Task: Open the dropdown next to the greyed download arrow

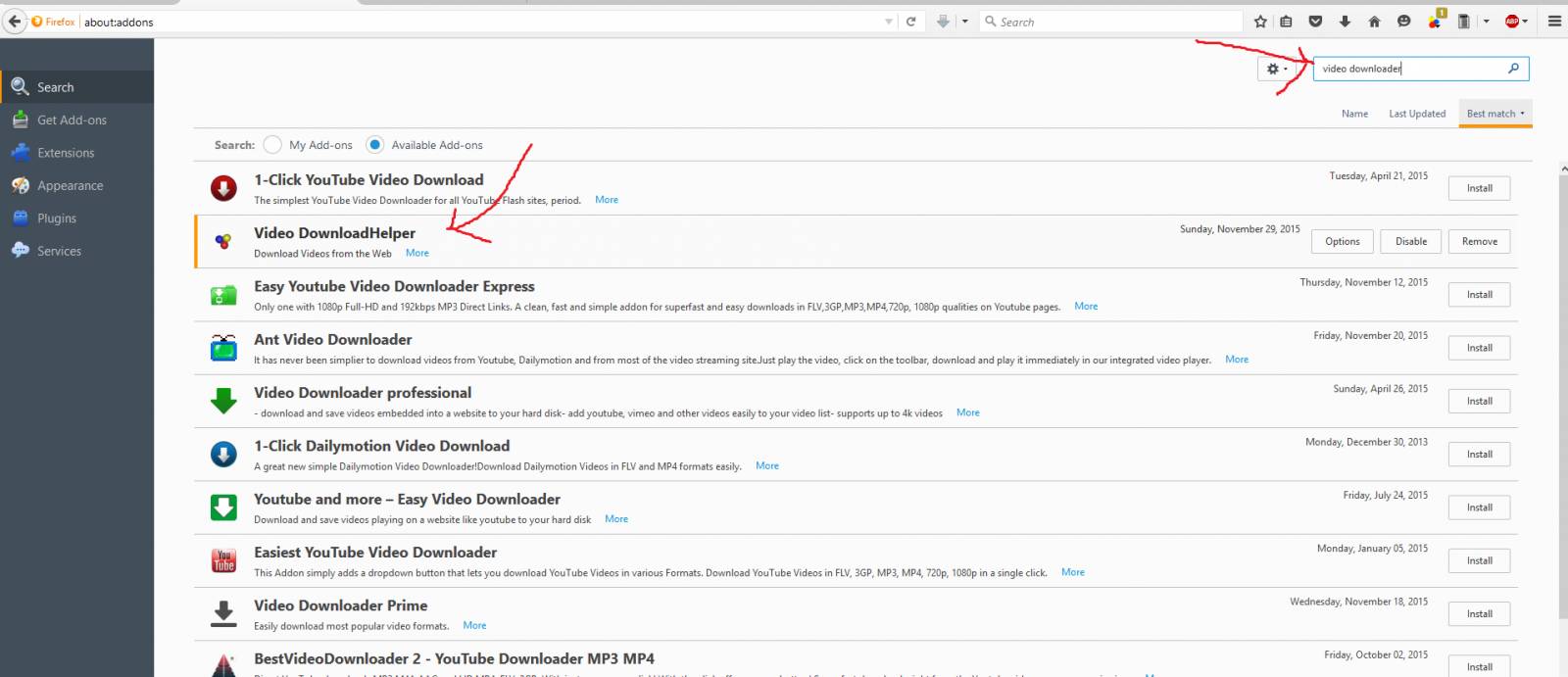Action: coord(964,22)
